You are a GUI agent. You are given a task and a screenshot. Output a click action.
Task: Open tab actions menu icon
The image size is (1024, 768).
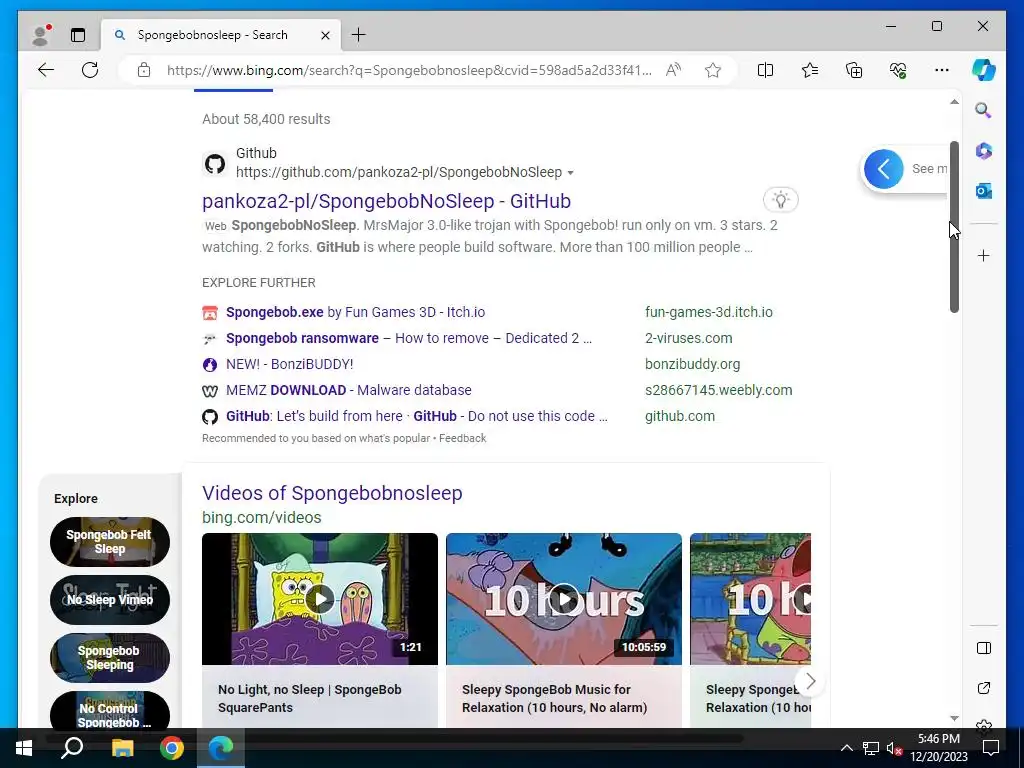tap(78, 35)
